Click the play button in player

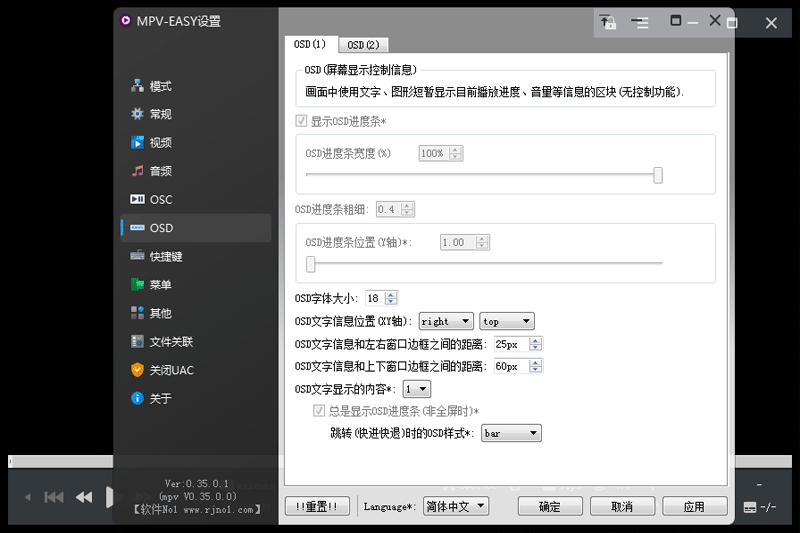(109, 497)
